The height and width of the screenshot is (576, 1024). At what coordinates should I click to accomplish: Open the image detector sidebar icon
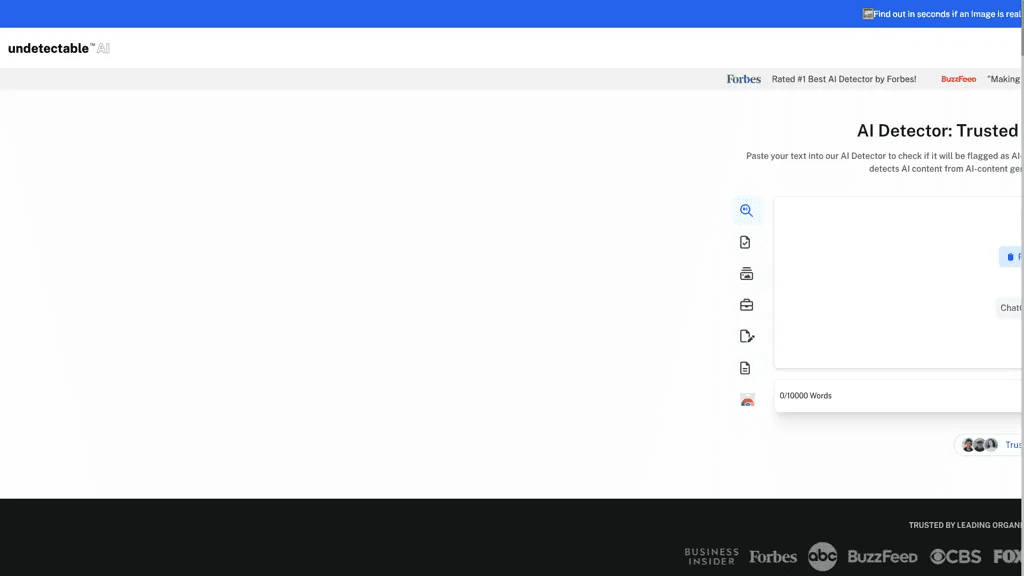746,274
